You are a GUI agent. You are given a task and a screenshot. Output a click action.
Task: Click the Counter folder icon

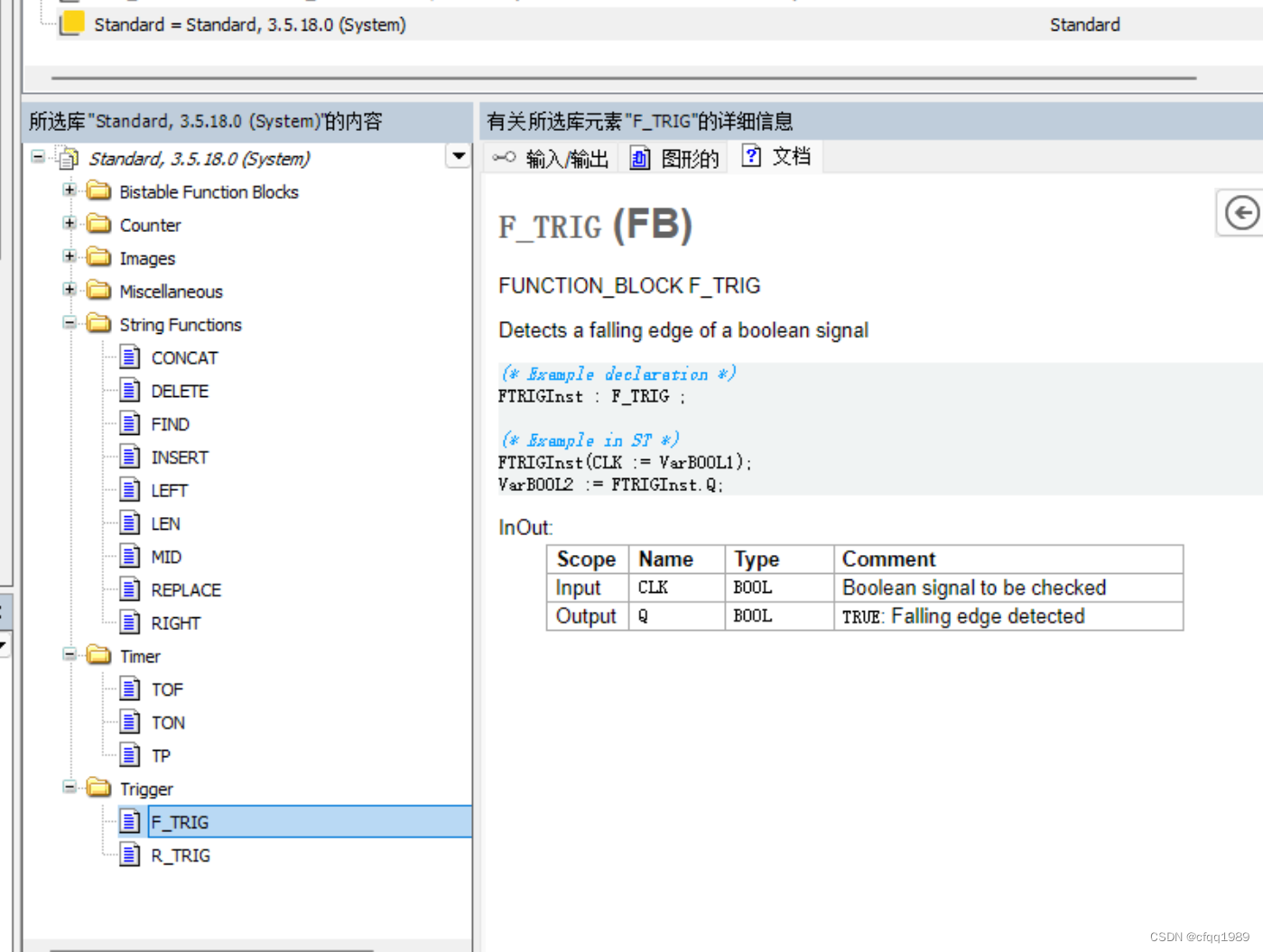point(98,225)
